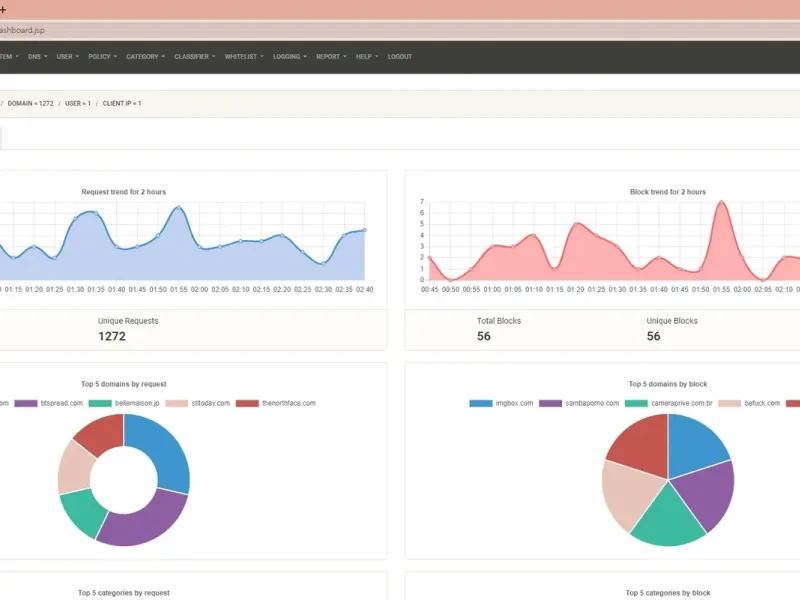Click the block trend point at 01:20

coord(576,224)
